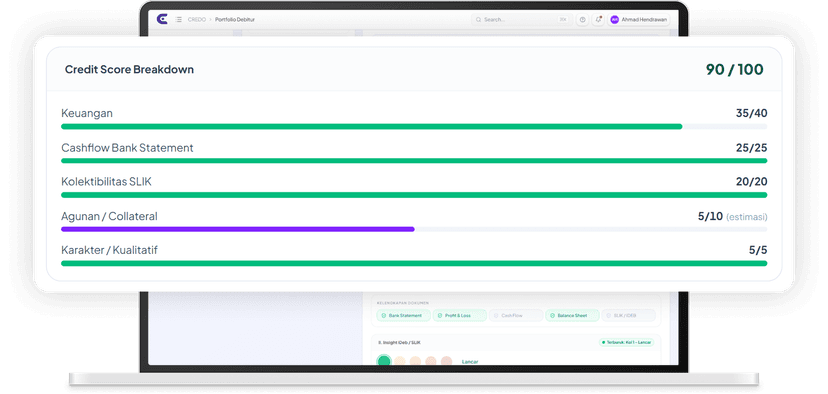Click the Balance Sheet check icon
Image resolution: width=828 pixels, height=394 pixels.
click(x=552, y=315)
